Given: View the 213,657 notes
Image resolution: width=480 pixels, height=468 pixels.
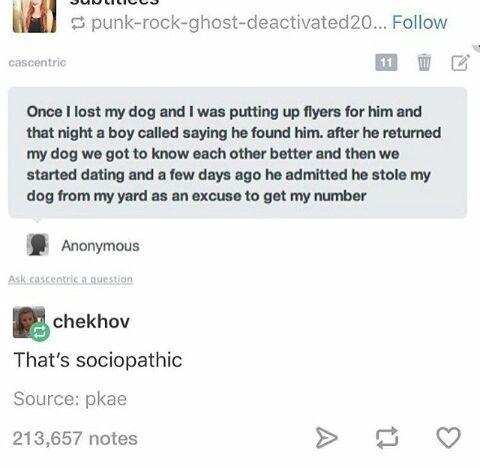Looking at the screenshot, I should pyautogui.click(x=75, y=438).
